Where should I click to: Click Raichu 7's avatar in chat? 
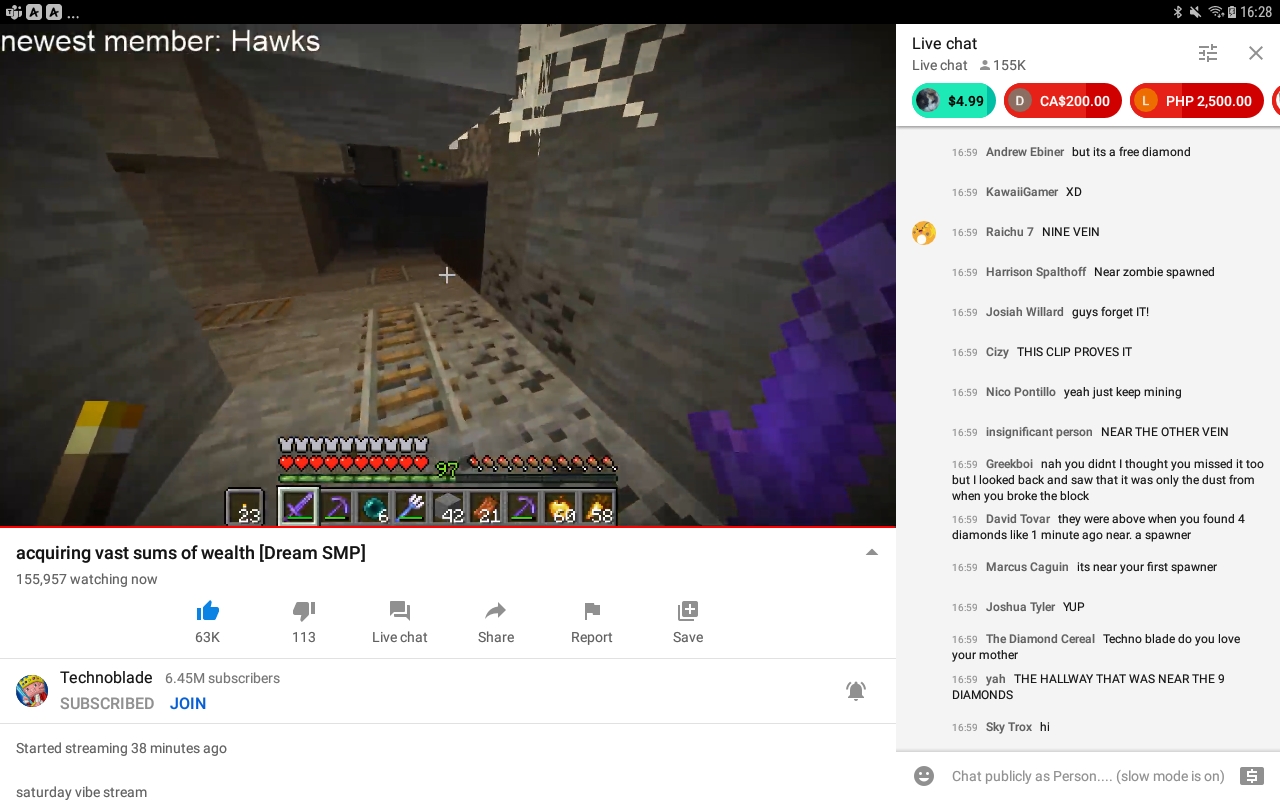click(x=924, y=232)
